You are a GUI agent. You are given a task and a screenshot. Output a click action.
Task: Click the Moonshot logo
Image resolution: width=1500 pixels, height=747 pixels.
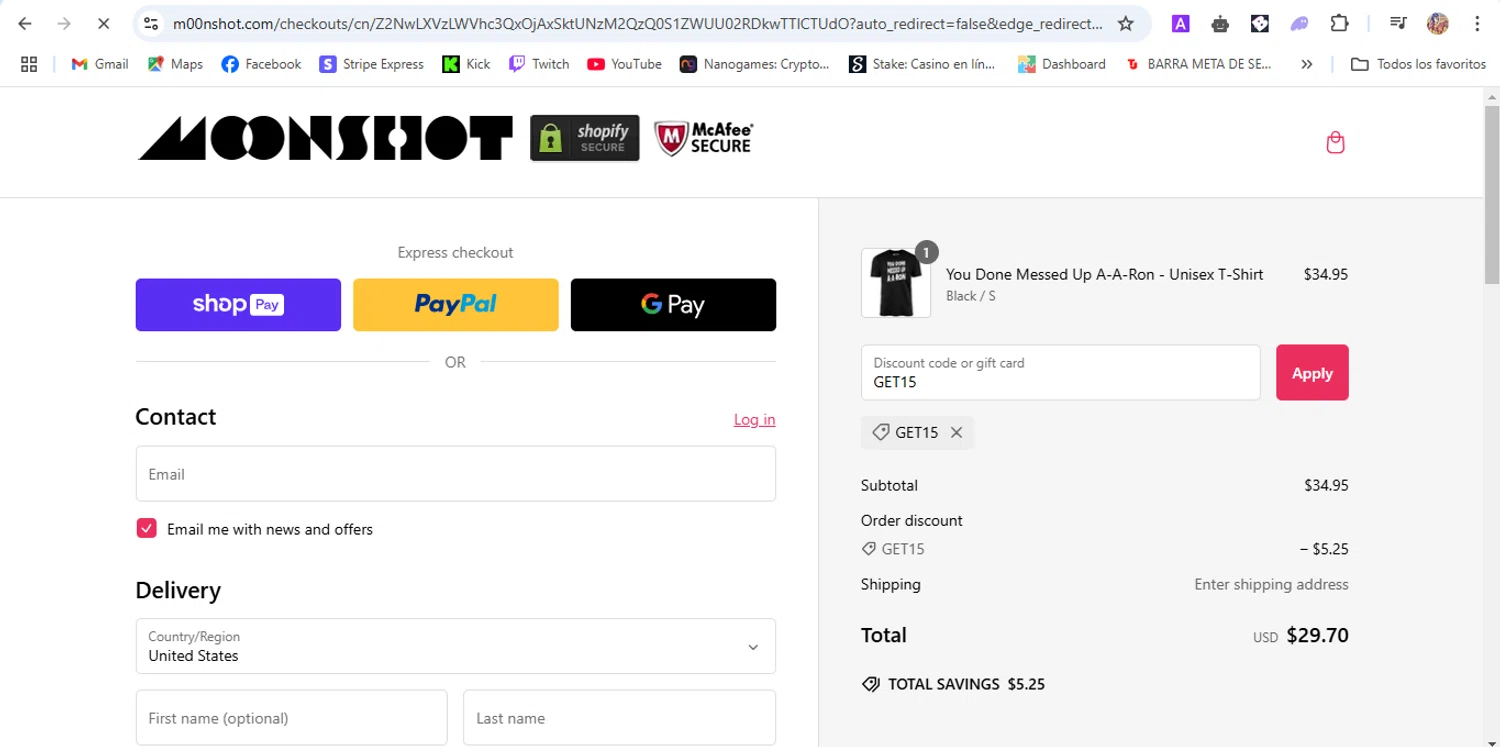tap(325, 138)
